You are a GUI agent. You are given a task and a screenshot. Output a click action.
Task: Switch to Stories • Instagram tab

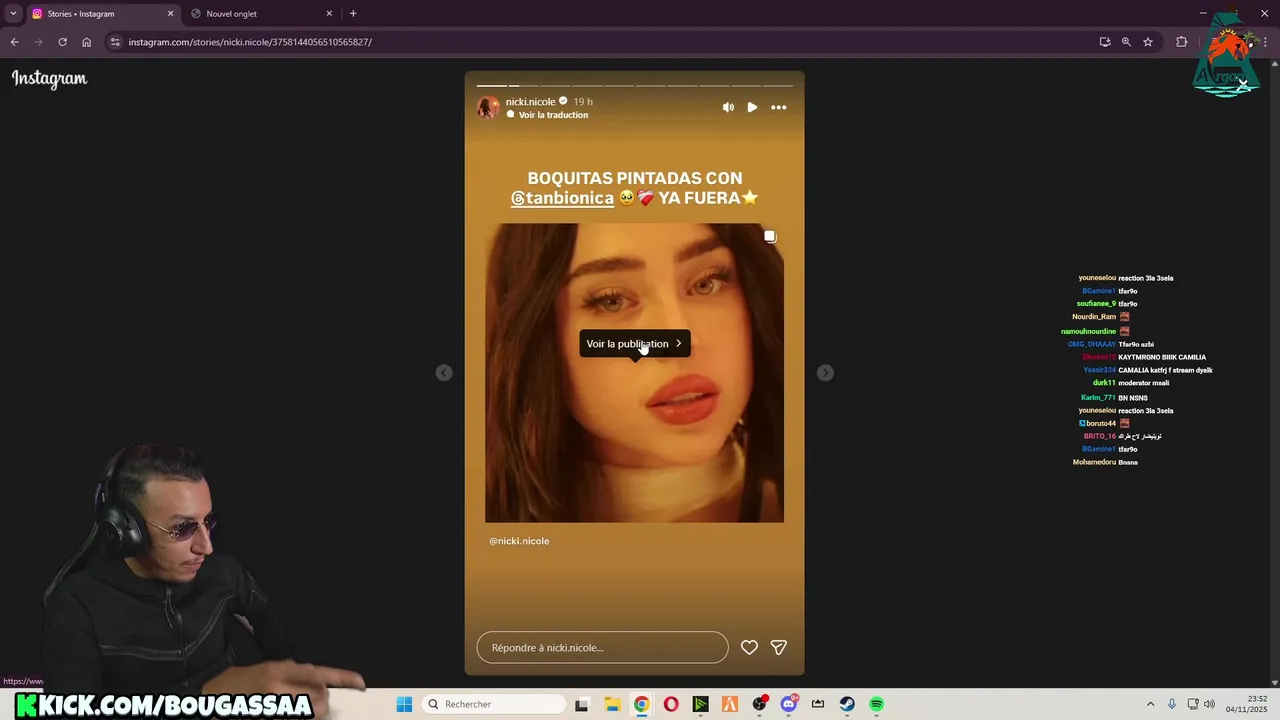coord(100,14)
